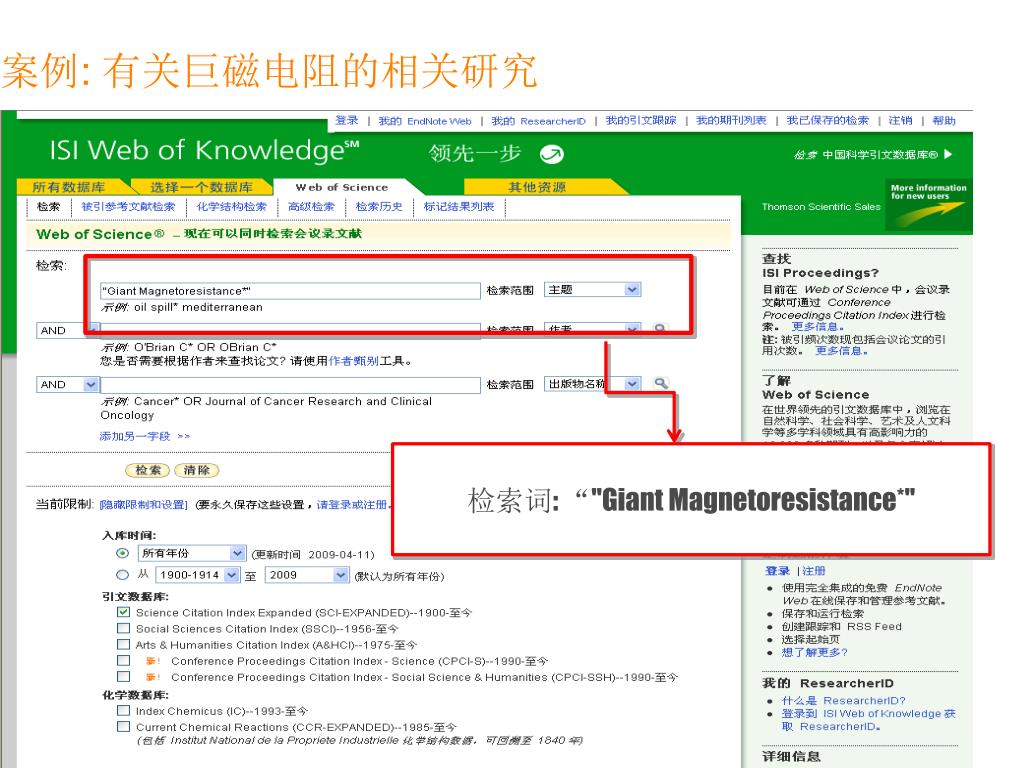This screenshot has width=1024, height=768.
Task: Open the 高级检索 sub-tab
Action: (311, 206)
